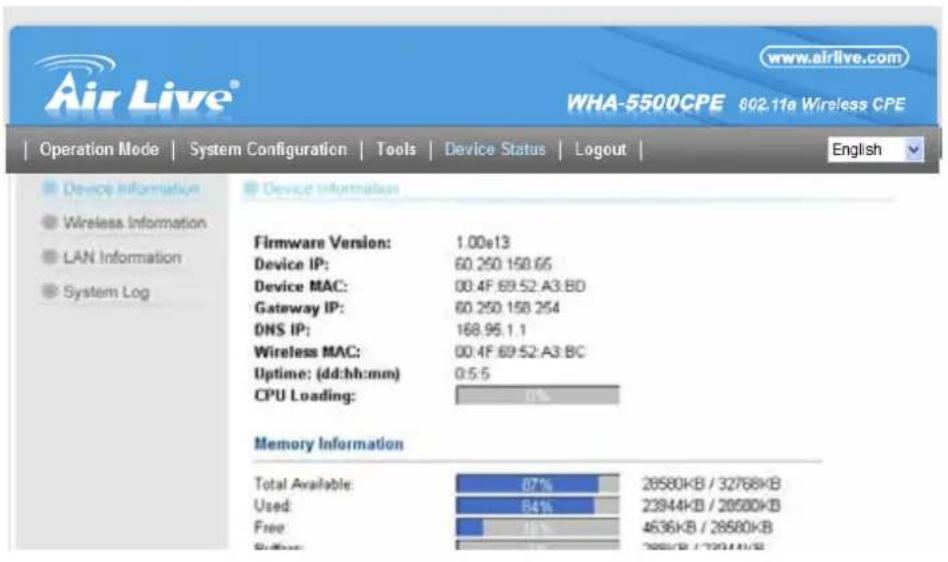This screenshot has width=948, height=562.
Task: Click the AirLive logo
Action: (137, 85)
